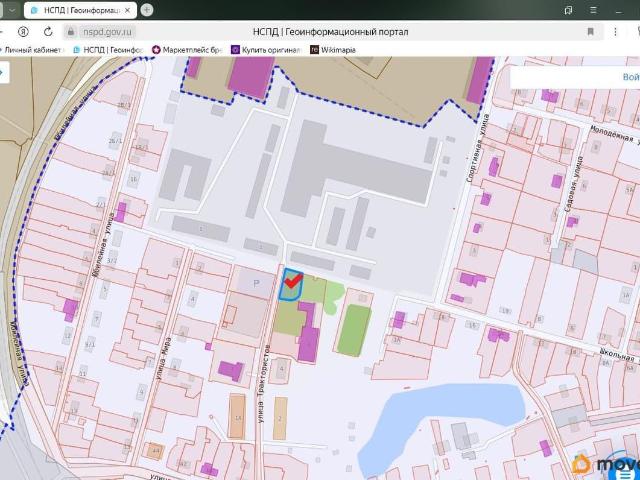The image size is (640, 480).
Task: Click the orange building labeled 1А
Action: tap(237, 417)
